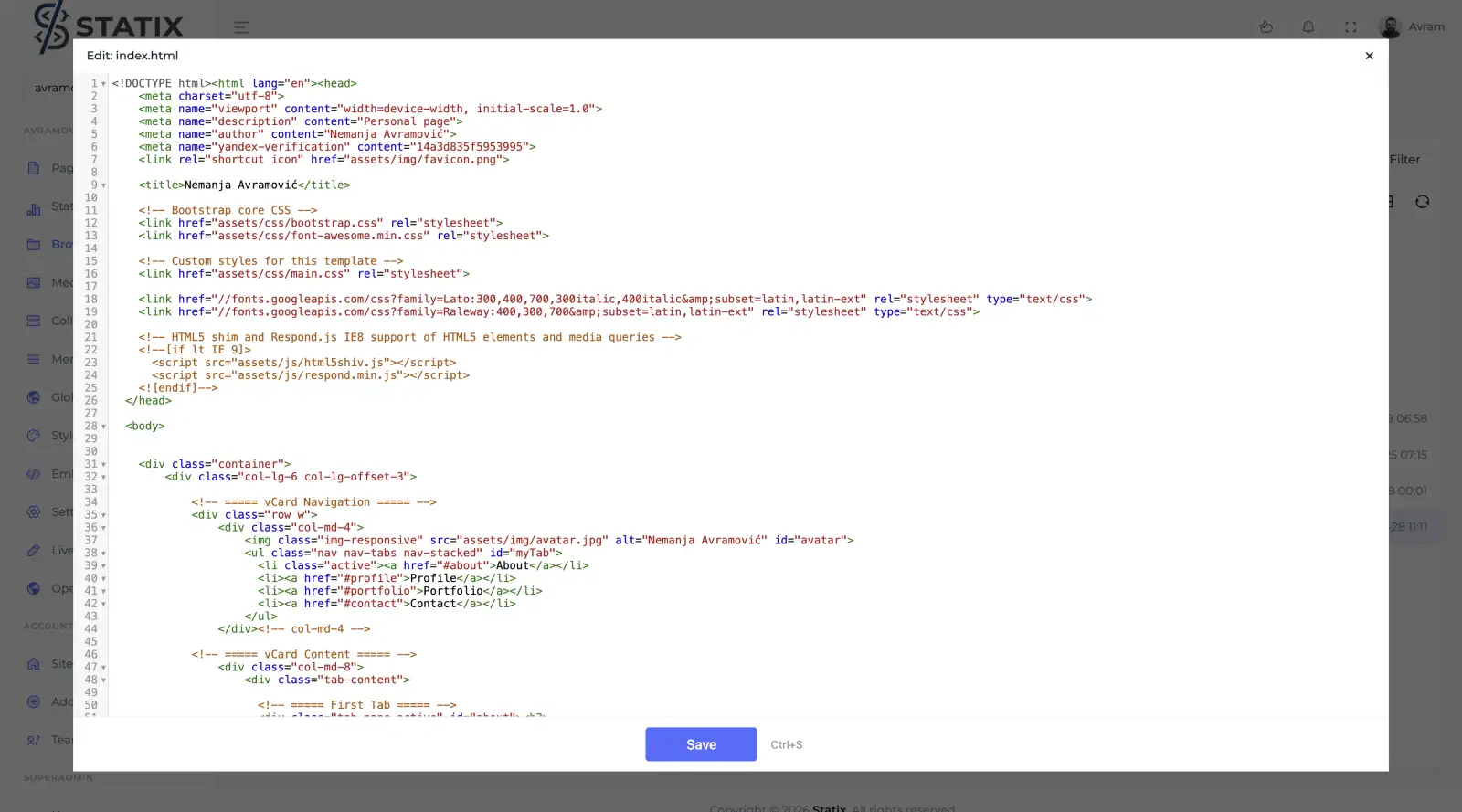Click the main.css stylesheet line
This screenshot has width=1462, height=812.
point(304,274)
